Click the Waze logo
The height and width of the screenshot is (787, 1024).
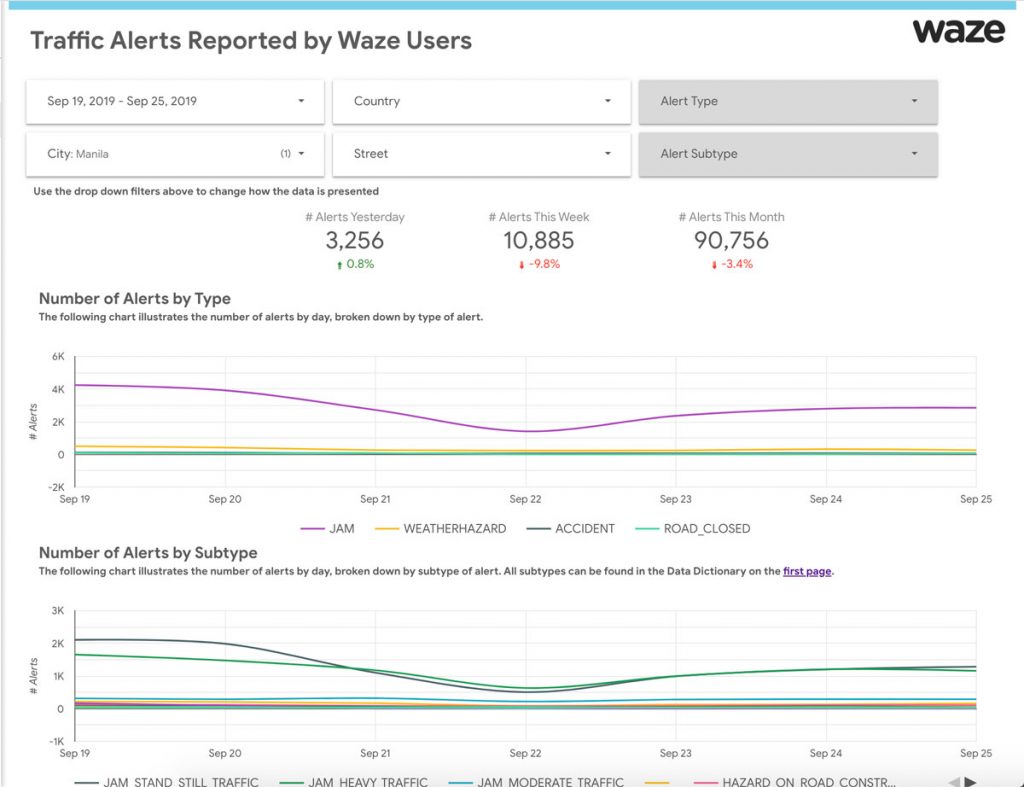click(958, 31)
